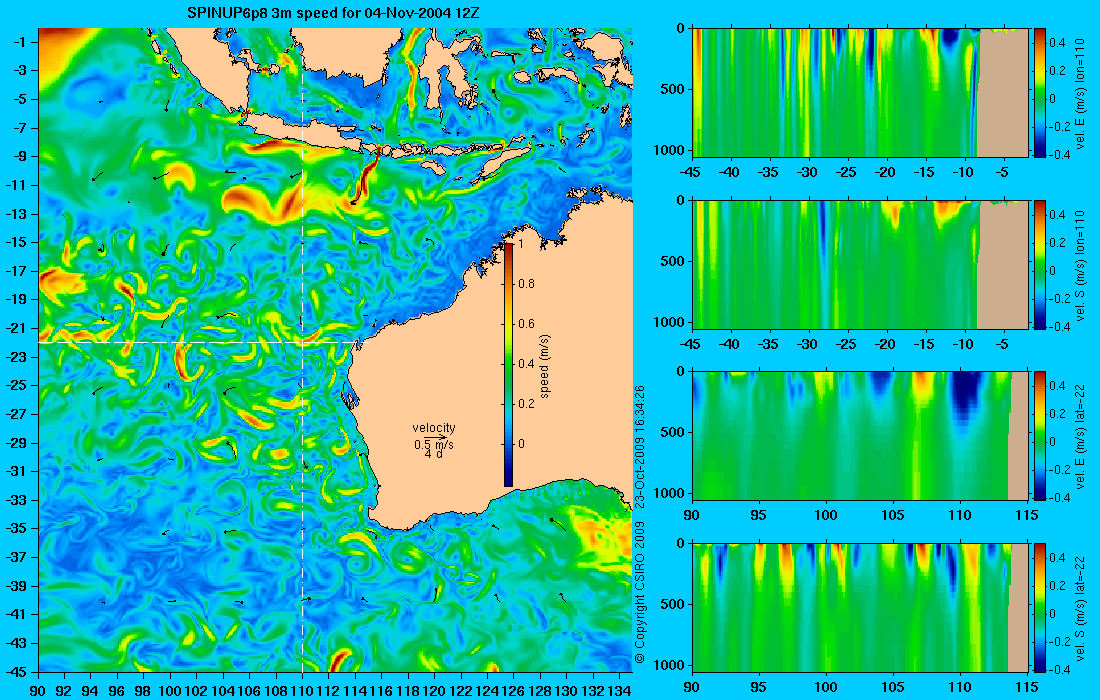The image size is (1100, 700).
Task: Click the "velocity" arrow legend text on Australia
Action: click(x=434, y=428)
